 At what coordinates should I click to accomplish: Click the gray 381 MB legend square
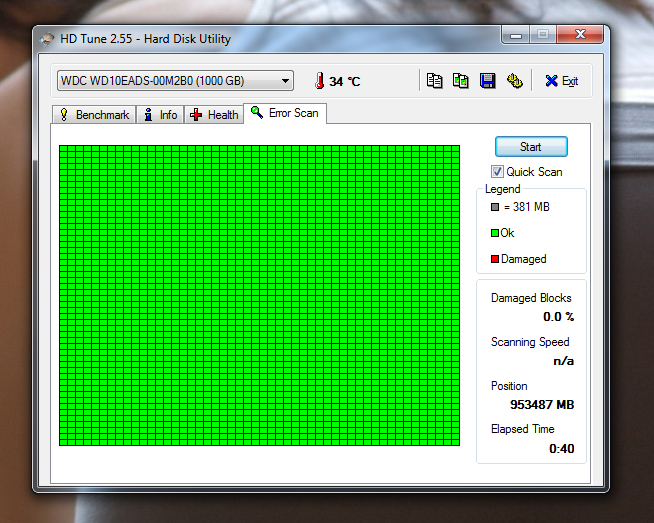(495, 207)
